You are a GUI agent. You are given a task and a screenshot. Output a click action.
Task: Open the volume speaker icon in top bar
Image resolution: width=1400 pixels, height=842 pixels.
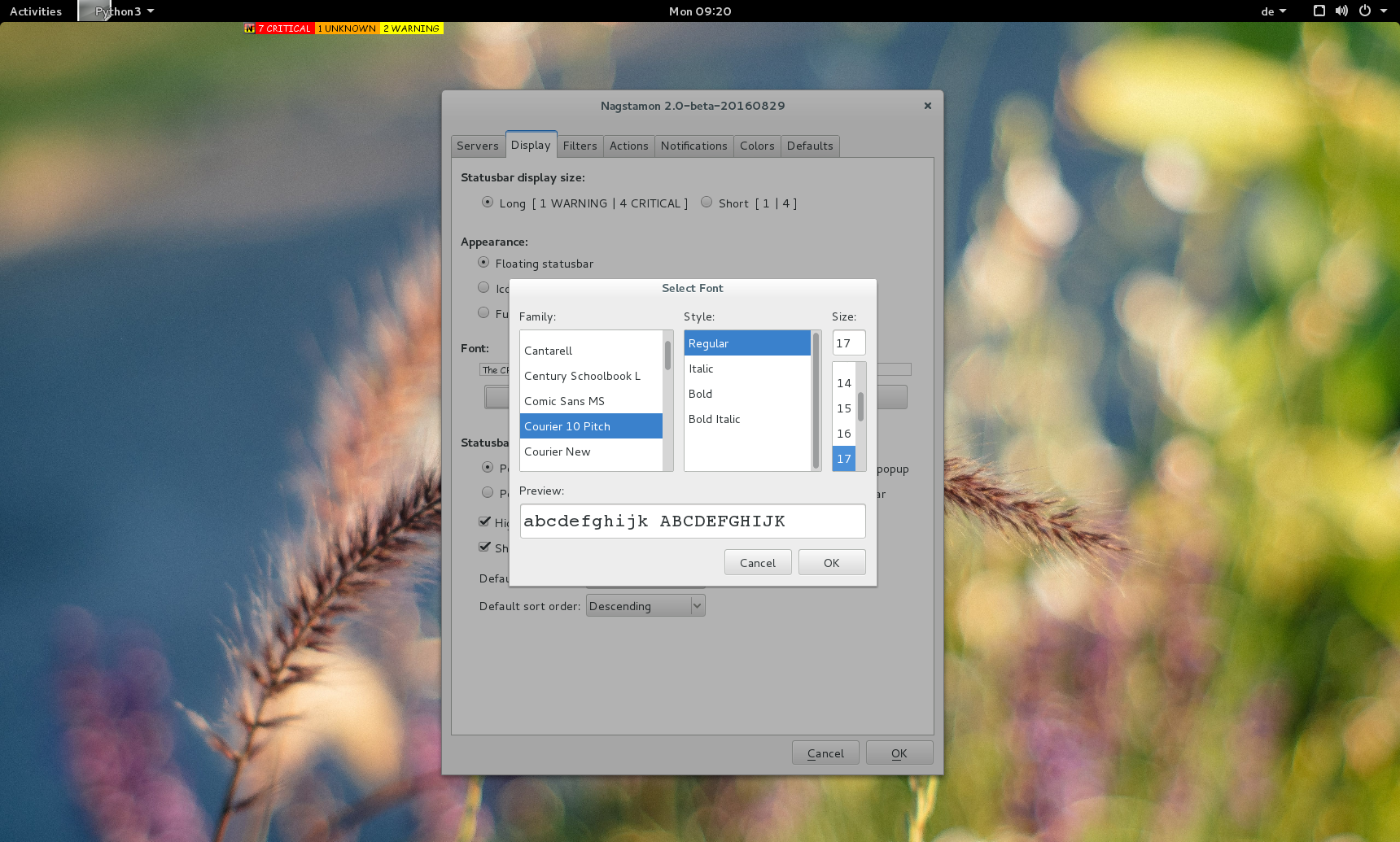coord(1341,11)
